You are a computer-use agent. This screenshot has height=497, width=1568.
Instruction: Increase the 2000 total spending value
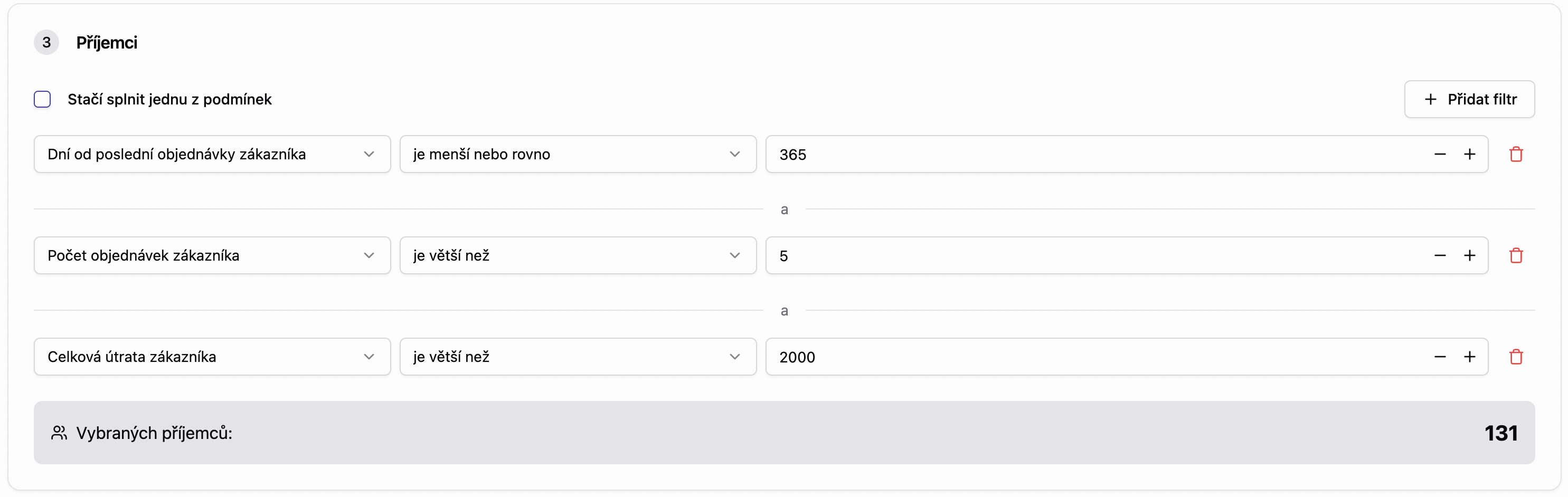tap(1469, 357)
